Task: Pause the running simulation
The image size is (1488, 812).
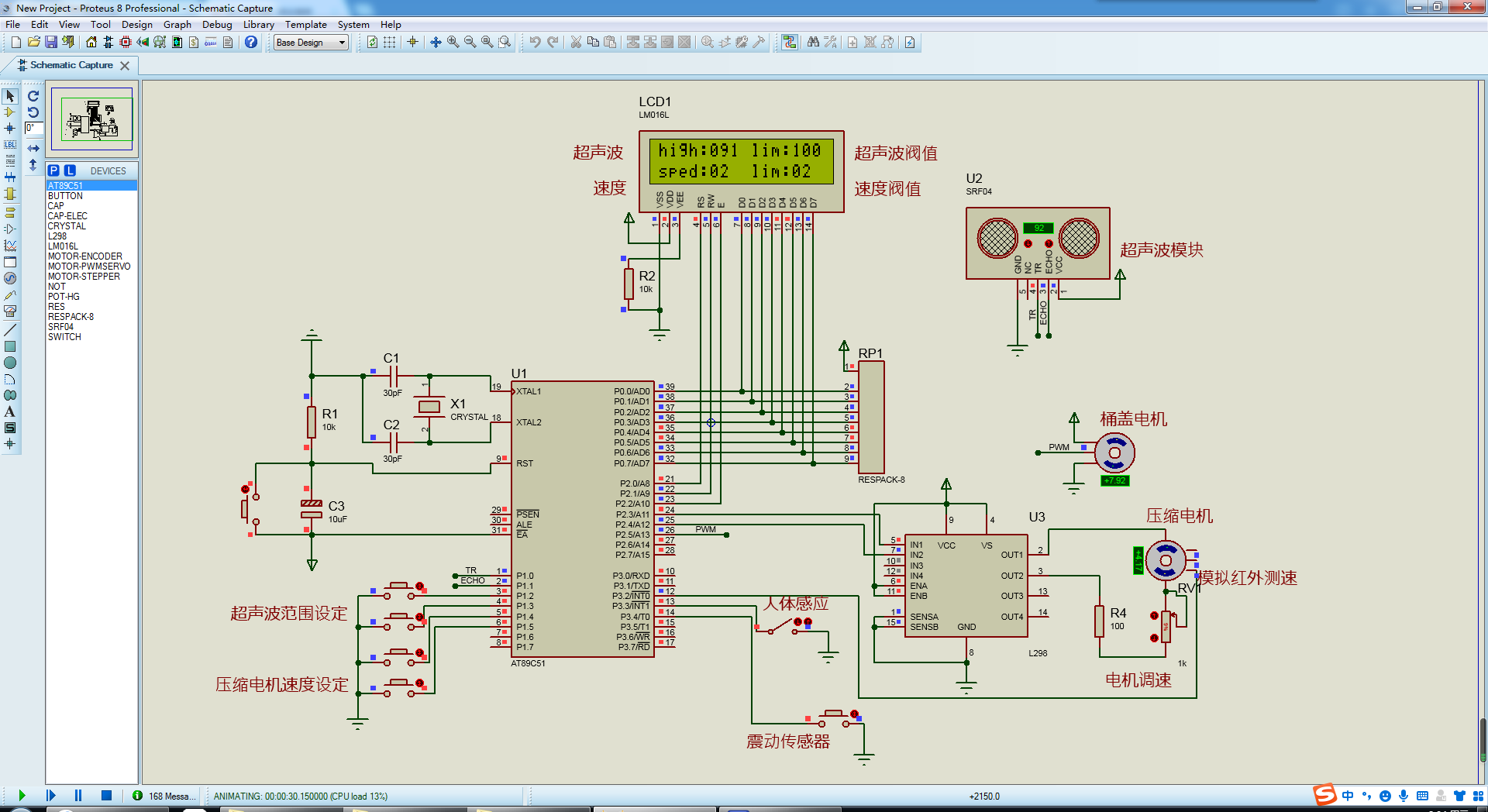Action: coord(78,796)
